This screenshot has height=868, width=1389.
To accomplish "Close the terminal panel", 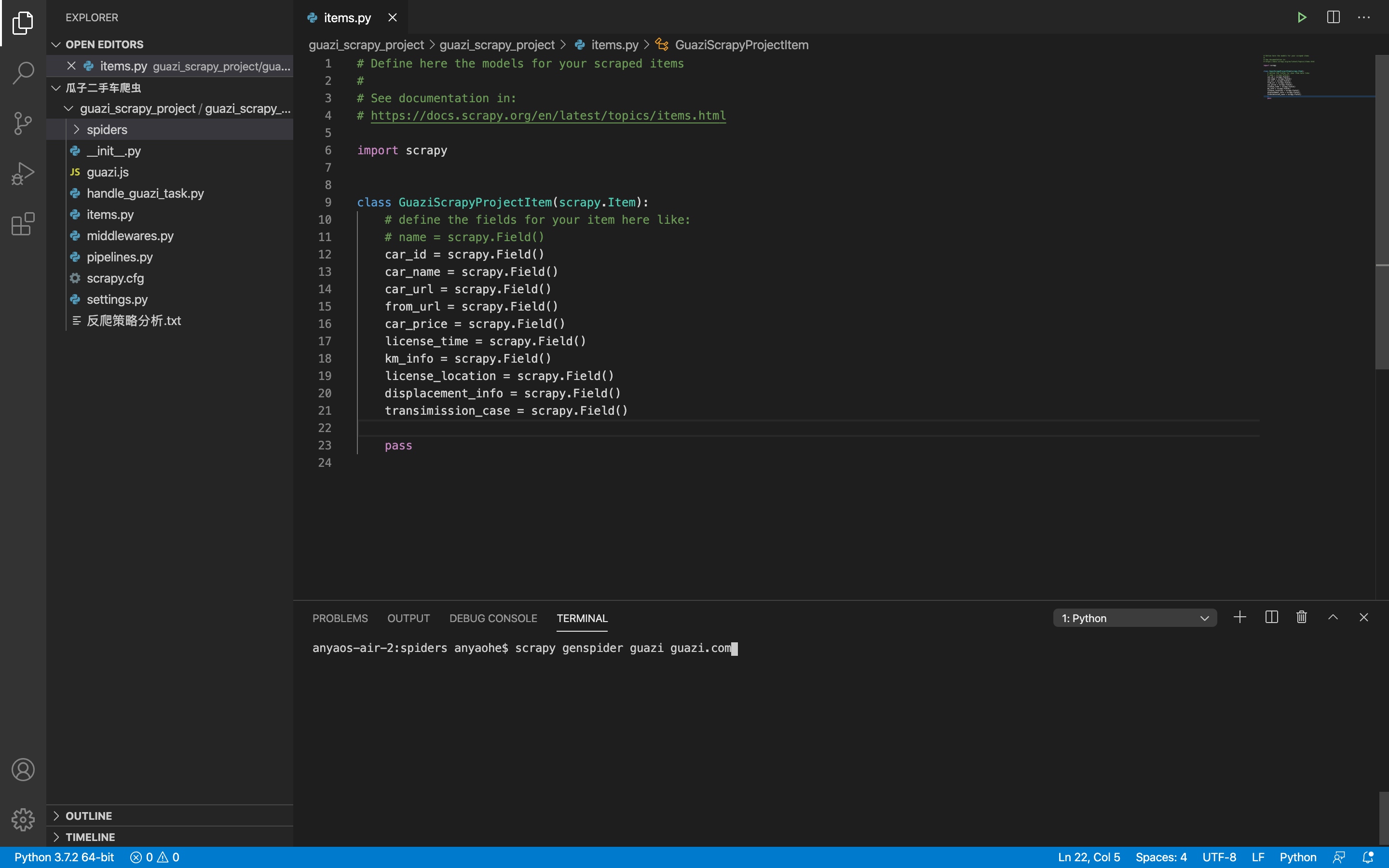I will (x=1364, y=617).
